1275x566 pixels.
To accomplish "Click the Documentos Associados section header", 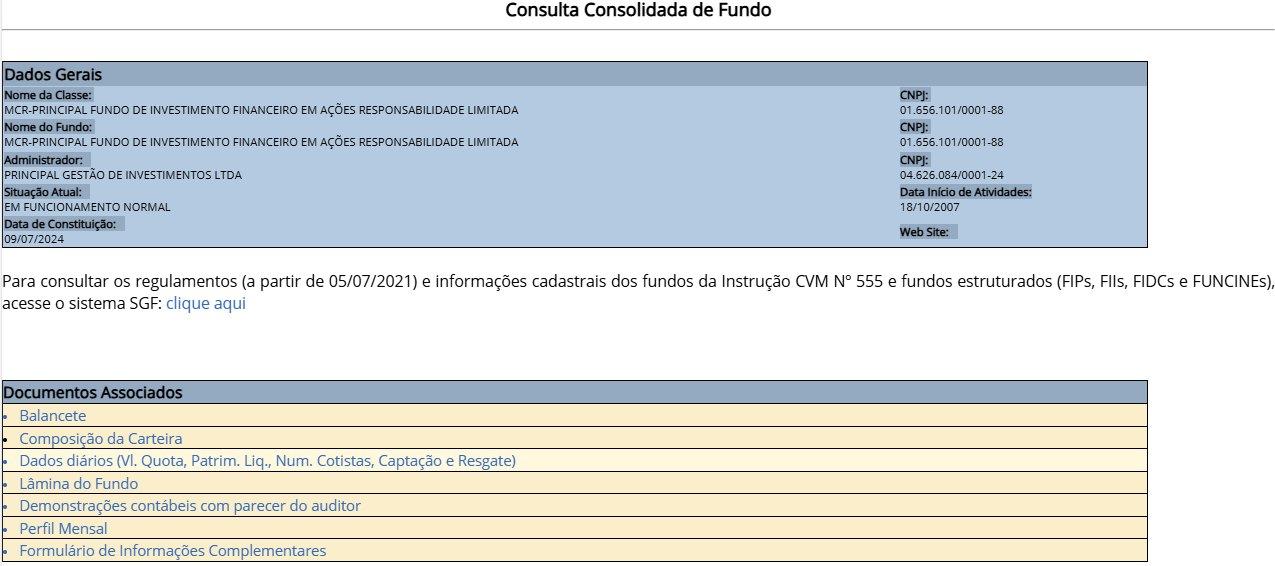I will [x=94, y=393].
